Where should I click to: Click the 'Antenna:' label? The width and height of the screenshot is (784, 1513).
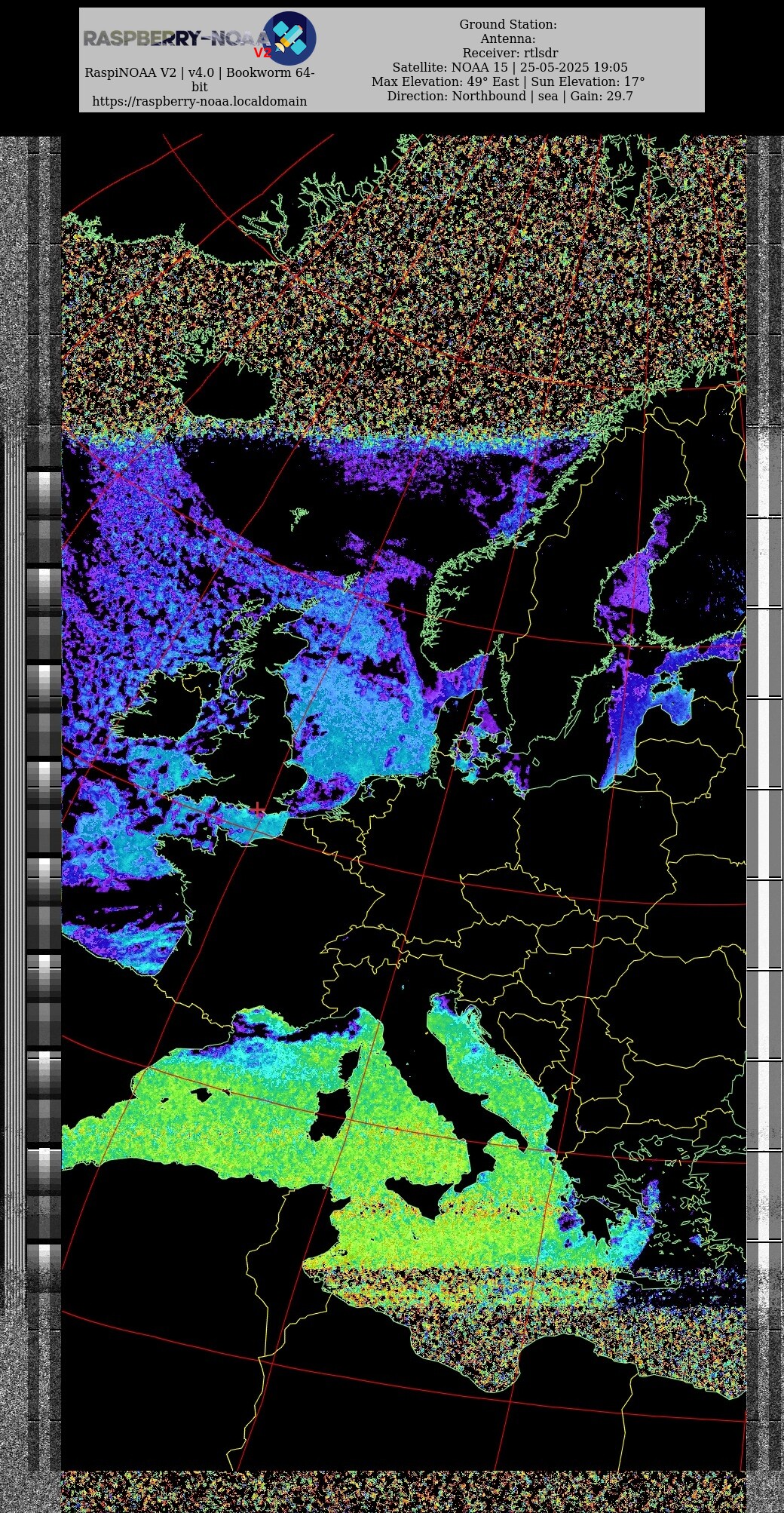(x=508, y=38)
